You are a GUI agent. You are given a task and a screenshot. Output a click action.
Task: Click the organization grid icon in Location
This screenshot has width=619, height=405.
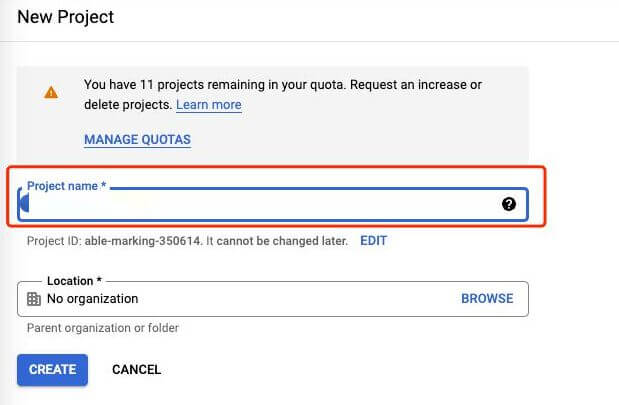click(33, 299)
